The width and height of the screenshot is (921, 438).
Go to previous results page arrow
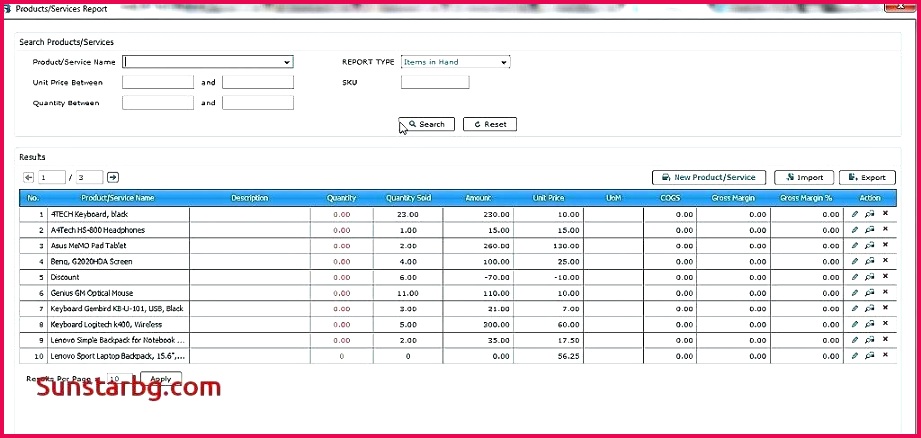(28, 177)
